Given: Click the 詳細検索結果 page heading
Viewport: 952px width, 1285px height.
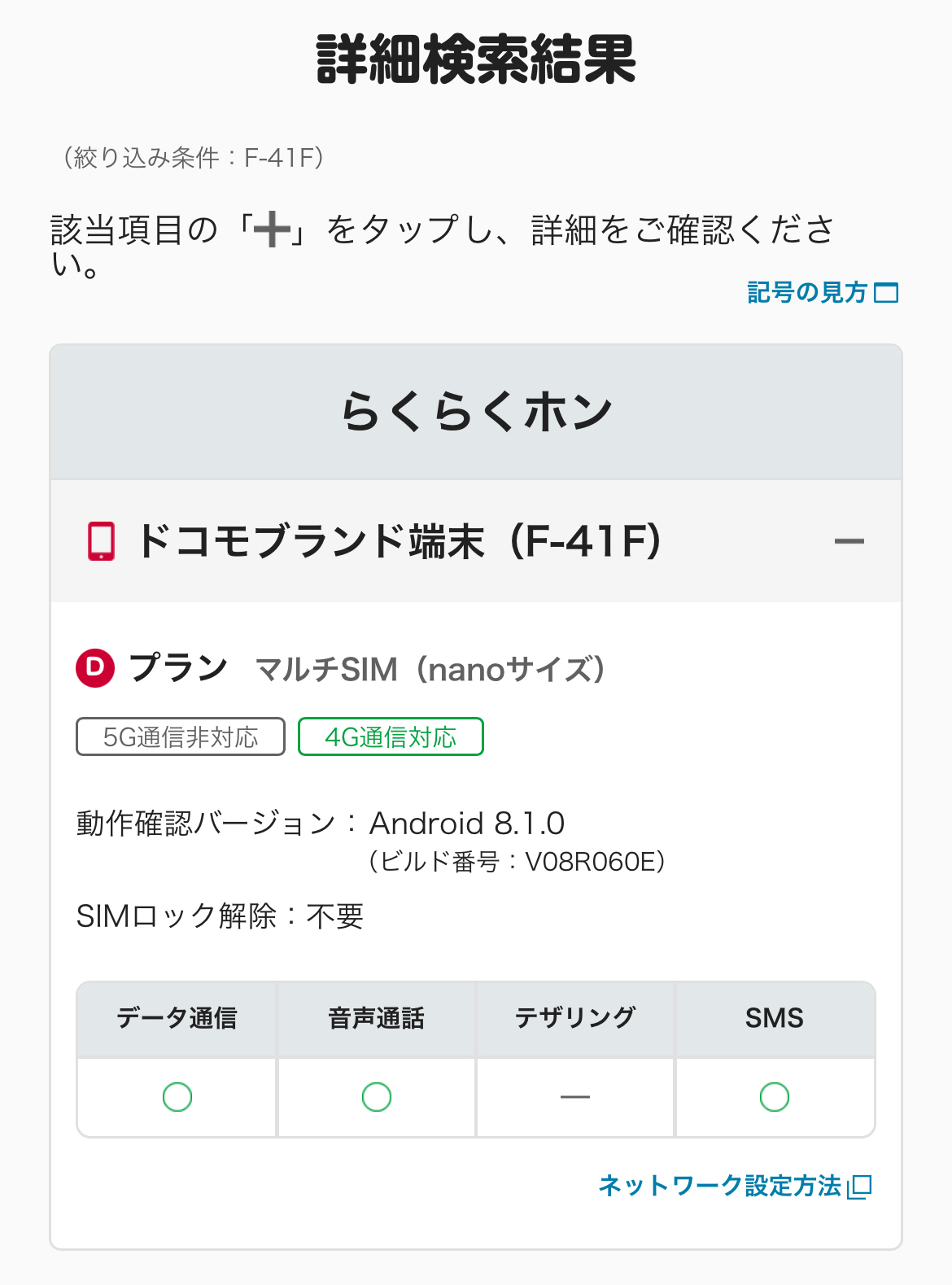Looking at the screenshot, I should [476, 59].
